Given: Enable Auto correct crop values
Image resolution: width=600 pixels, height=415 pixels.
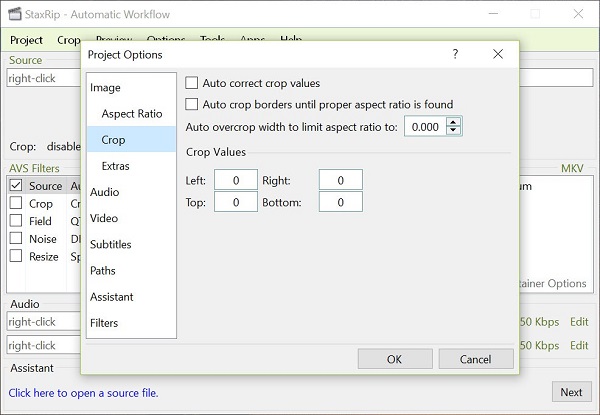Looking at the screenshot, I should coord(193,83).
